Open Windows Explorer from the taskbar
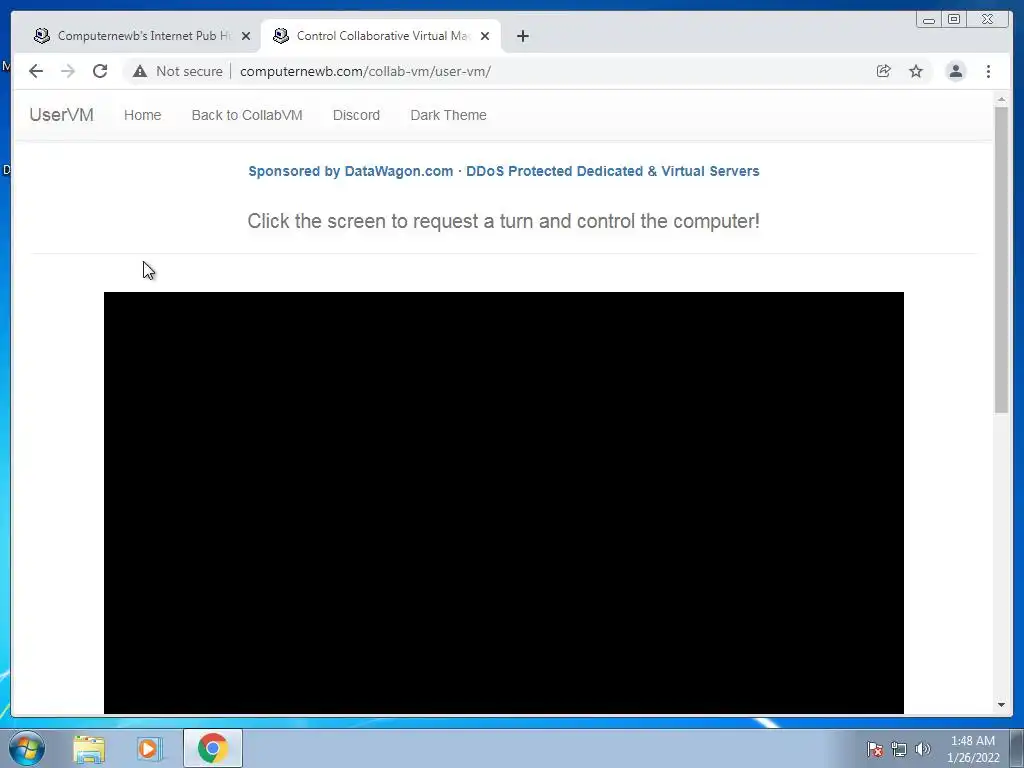Image resolution: width=1024 pixels, height=768 pixels. coord(89,749)
